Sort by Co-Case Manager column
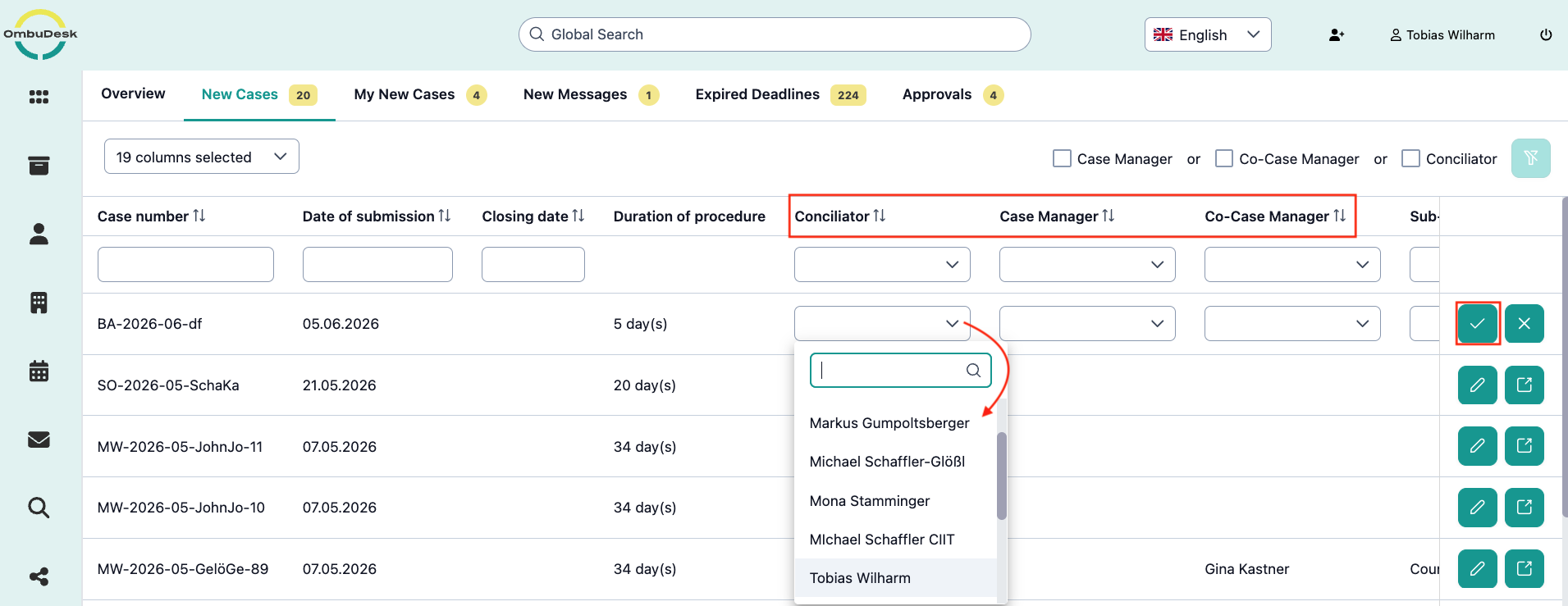This screenshot has width=1568, height=606. point(1340,216)
